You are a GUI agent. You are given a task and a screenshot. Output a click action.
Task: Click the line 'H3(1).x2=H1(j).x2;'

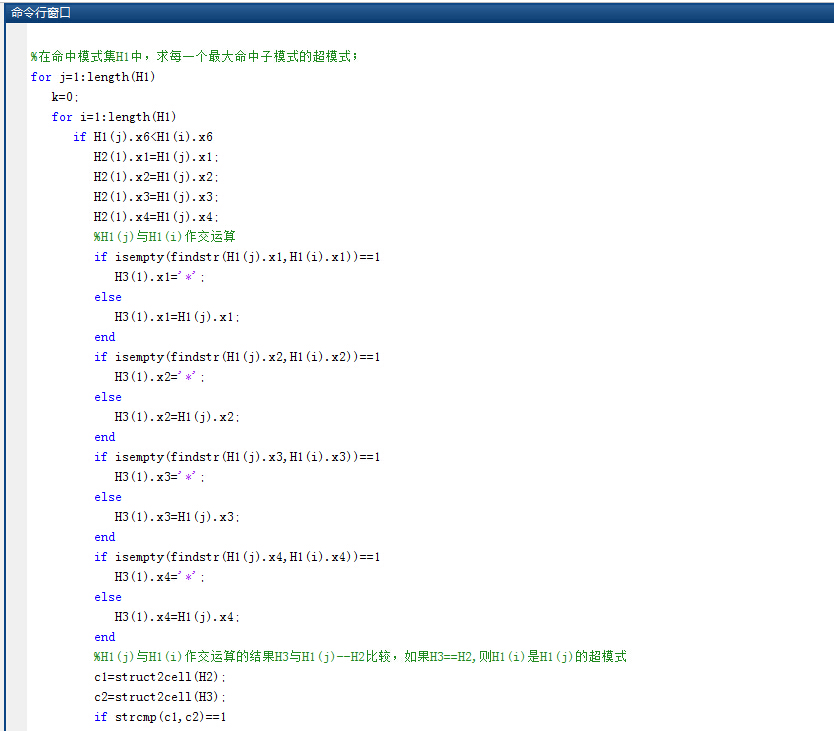click(177, 417)
